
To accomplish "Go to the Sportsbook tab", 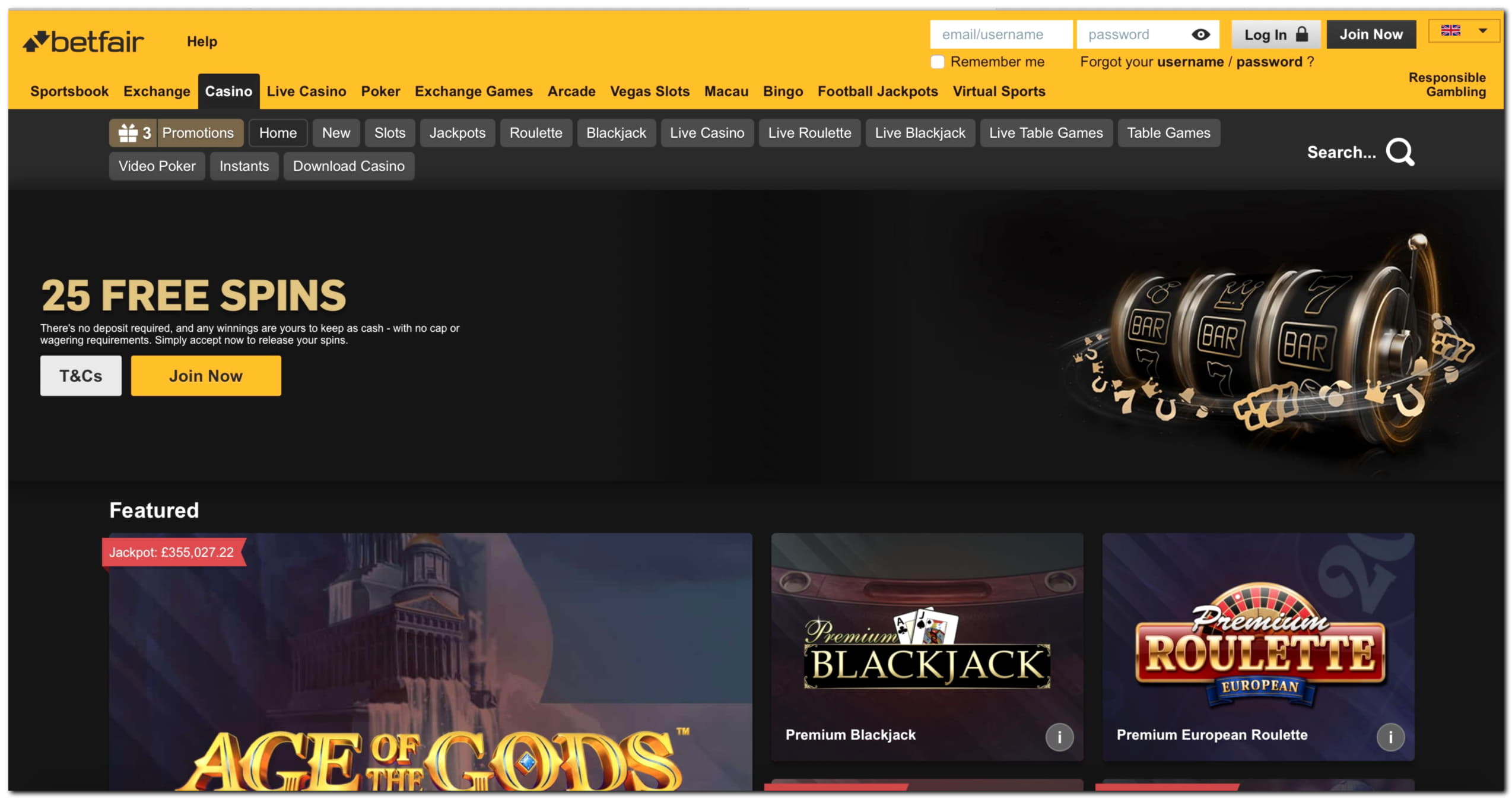I will [69, 91].
